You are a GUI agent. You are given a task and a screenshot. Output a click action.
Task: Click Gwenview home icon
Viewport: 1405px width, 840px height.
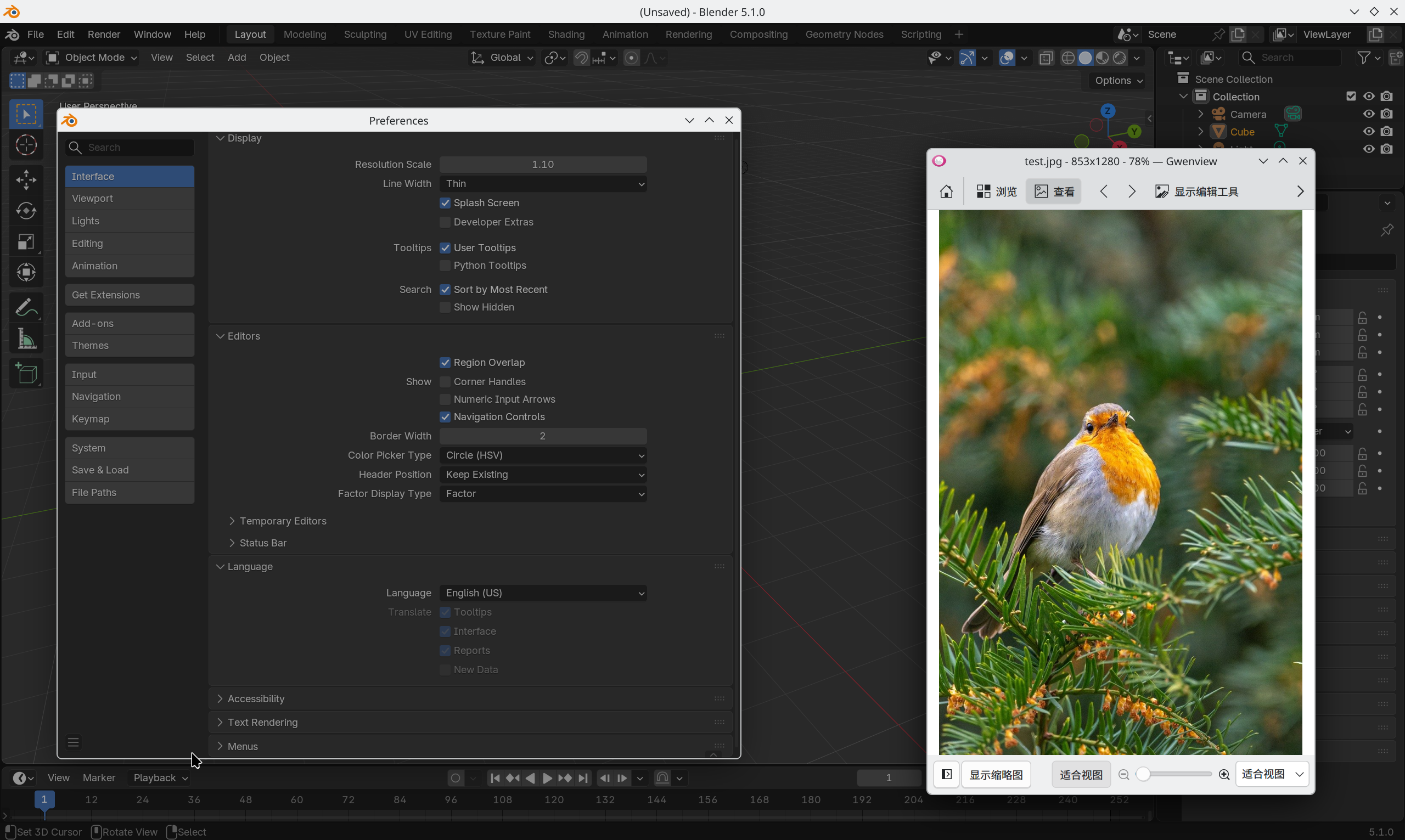(x=946, y=192)
